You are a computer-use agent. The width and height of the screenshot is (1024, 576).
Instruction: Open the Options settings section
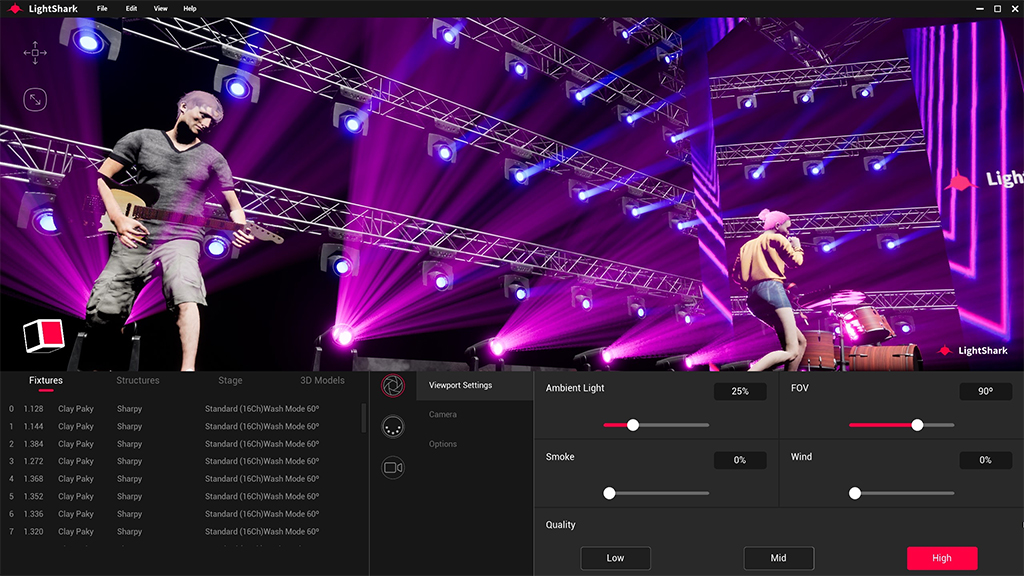443,444
